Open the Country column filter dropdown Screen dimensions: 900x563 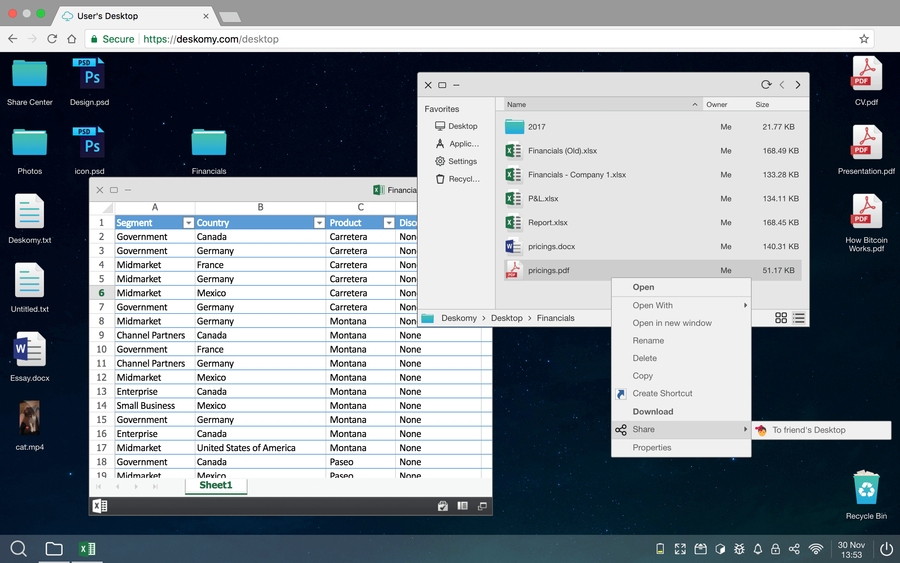click(x=319, y=223)
